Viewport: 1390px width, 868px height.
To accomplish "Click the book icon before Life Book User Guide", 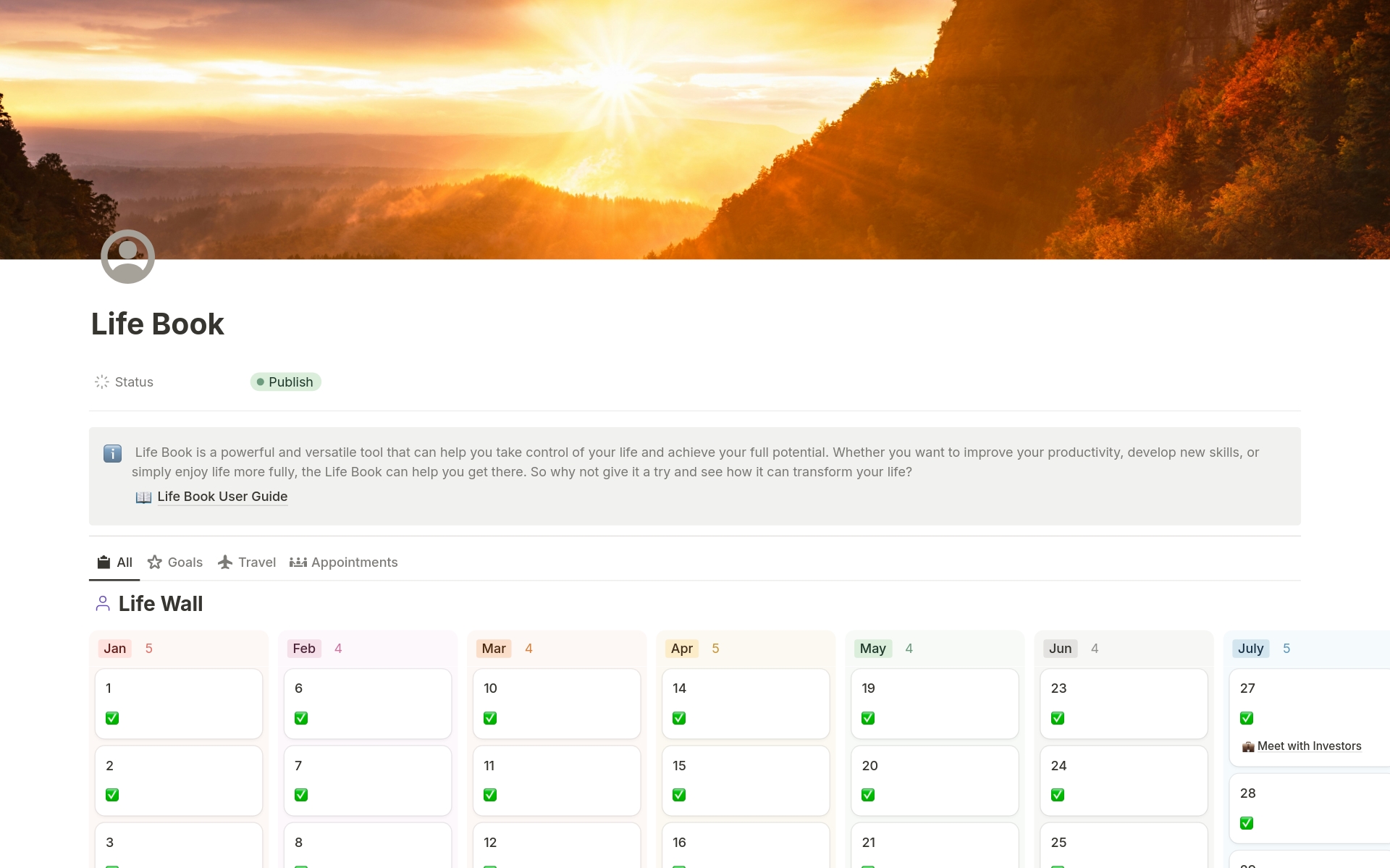I will click(x=143, y=497).
